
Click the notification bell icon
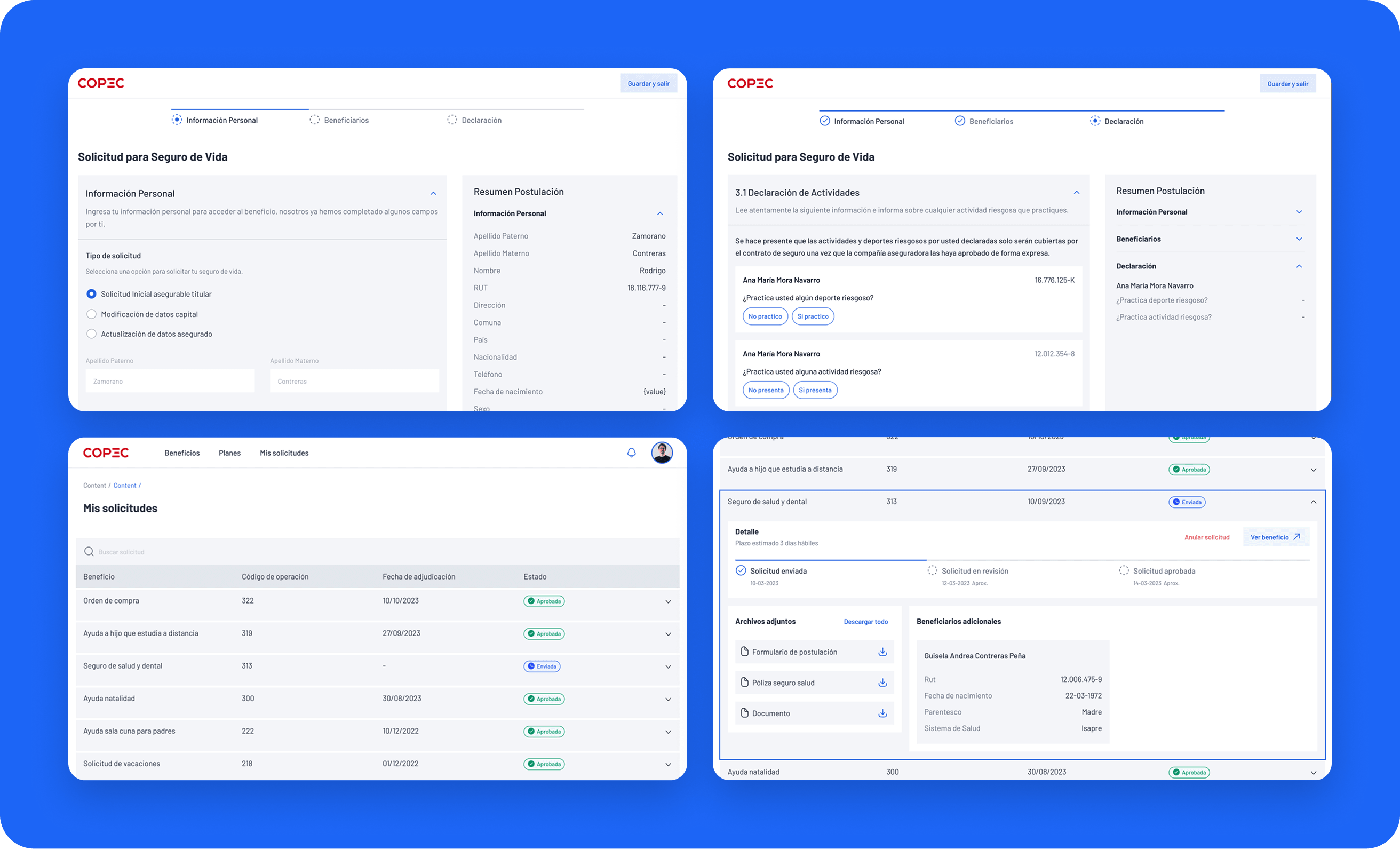(x=631, y=453)
